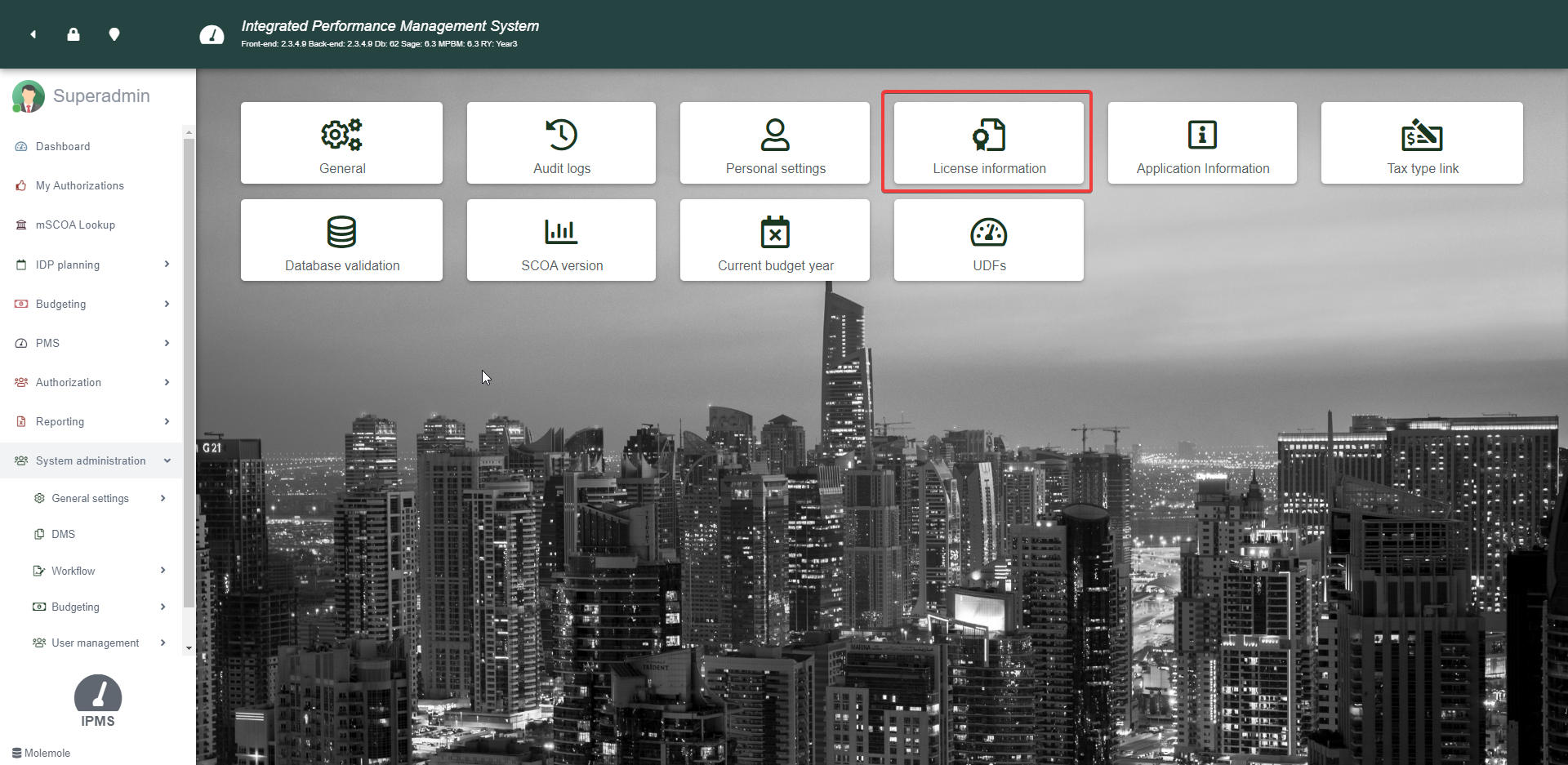Click the Authorization users icon in sidebar
This screenshot has height=765, width=1568.
21,382
